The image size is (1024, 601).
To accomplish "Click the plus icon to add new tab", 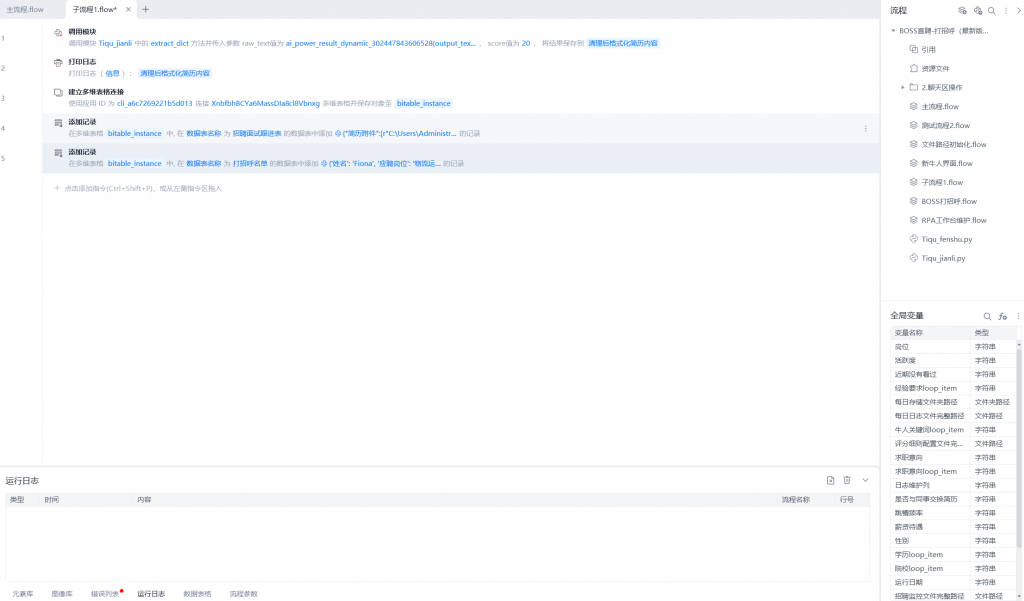I will click(145, 9).
